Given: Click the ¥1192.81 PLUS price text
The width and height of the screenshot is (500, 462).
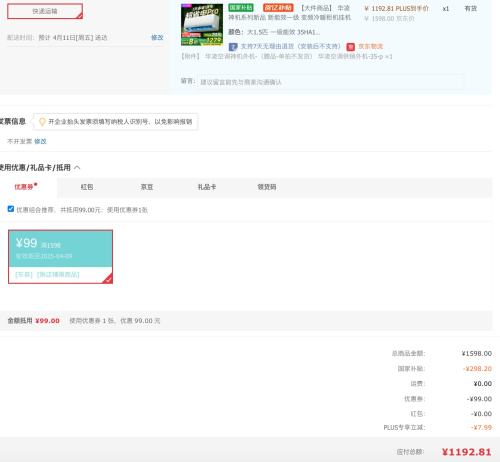Looking at the screenshot, I should [396, 8].
